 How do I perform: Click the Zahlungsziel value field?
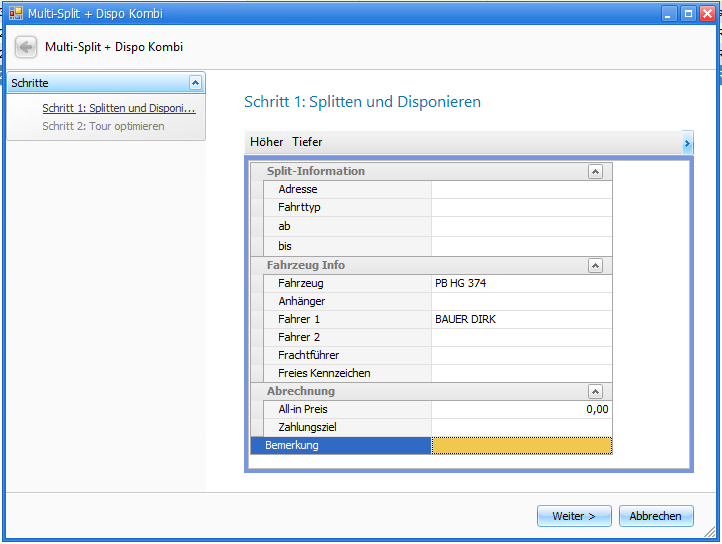click(x=521, y=427)
